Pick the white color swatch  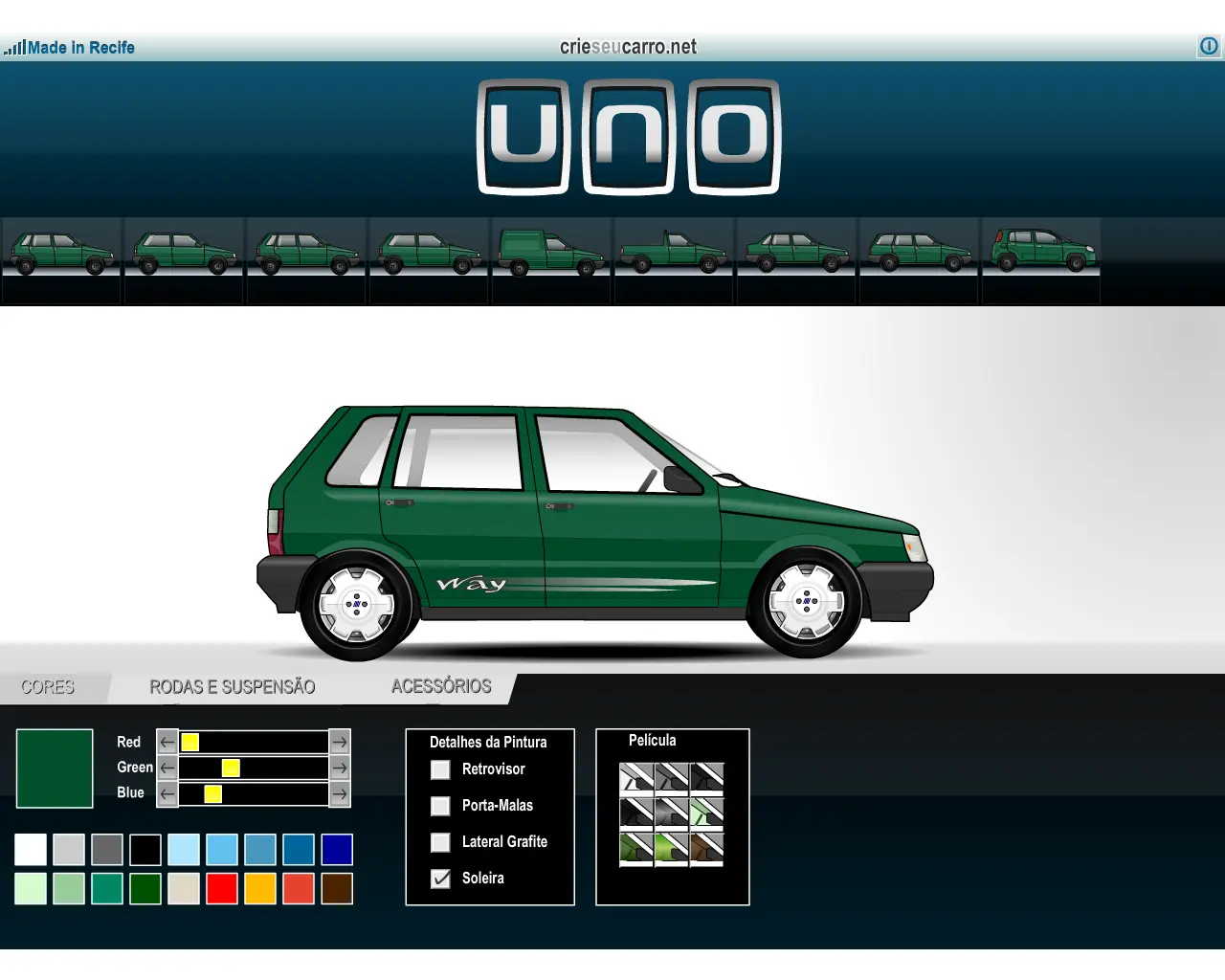click(31, 850)
